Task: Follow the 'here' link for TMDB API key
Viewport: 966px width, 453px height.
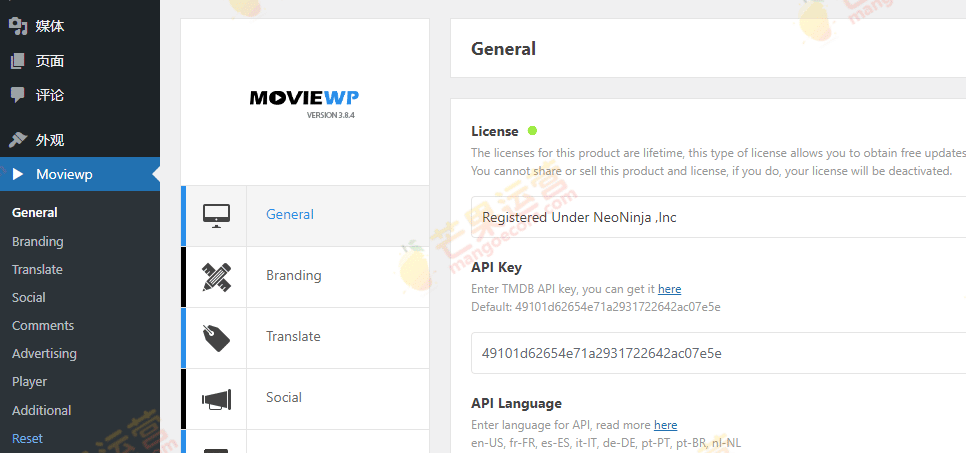Action: coord(669,289)
